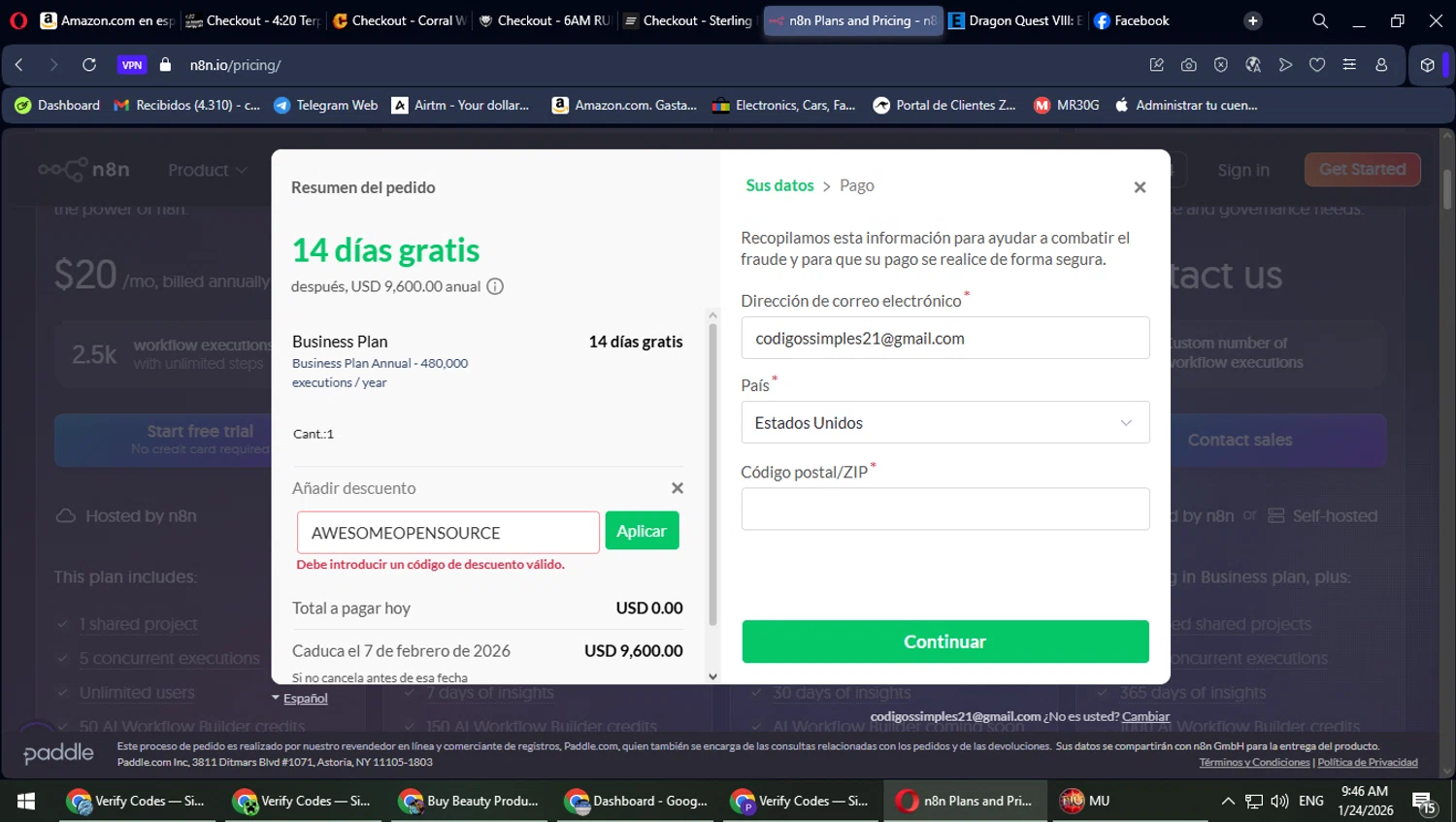
Task: Go back with the browser back arrow
Action: [x=19, y=65]
